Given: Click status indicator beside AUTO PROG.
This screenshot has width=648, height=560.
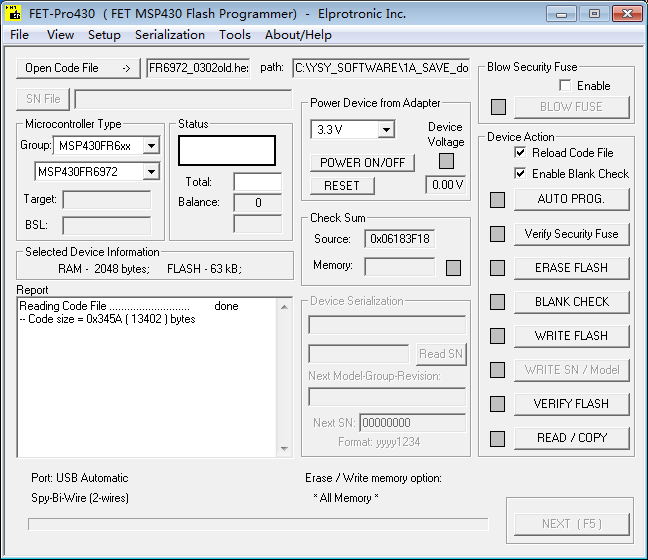Looking at the screenshot, I should [497, 200].
